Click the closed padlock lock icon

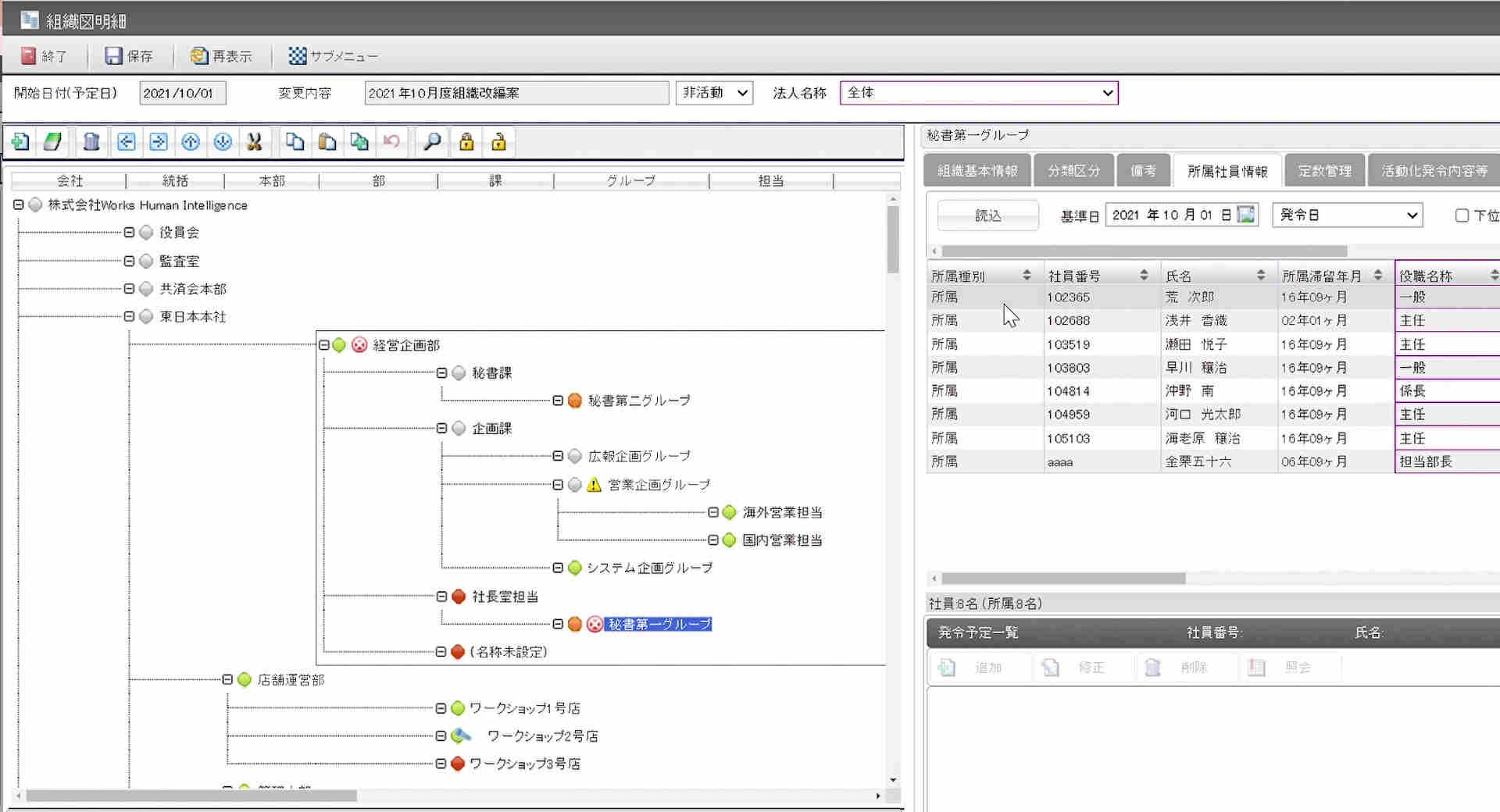[x=466, y=141]
